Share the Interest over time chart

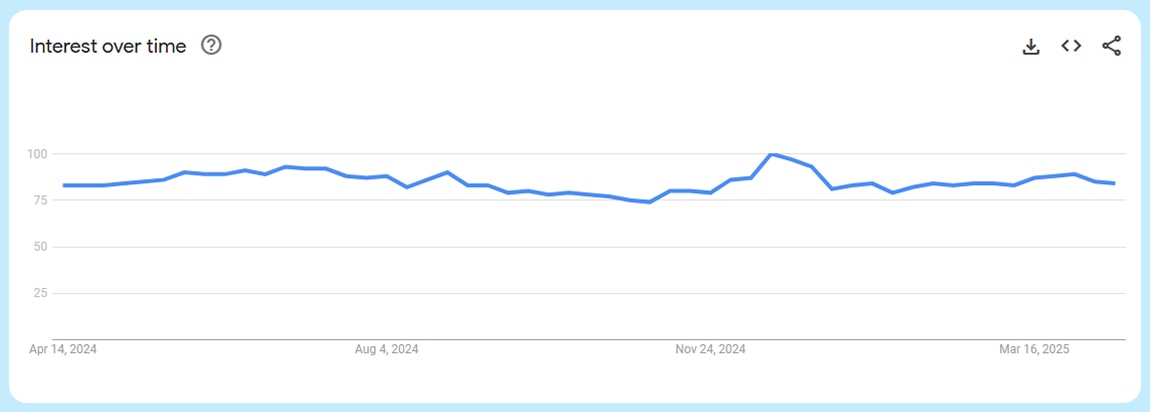(x=1111, y=46)
